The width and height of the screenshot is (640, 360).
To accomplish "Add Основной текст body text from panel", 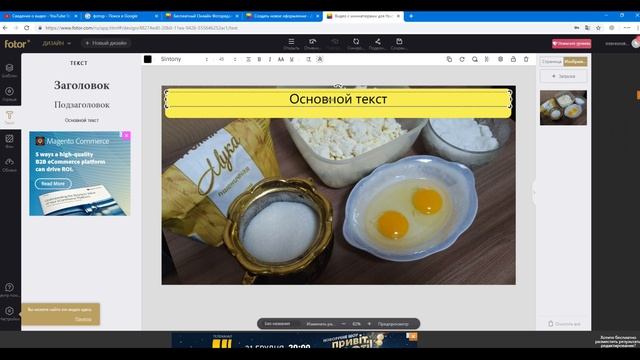I will [82, 120].
